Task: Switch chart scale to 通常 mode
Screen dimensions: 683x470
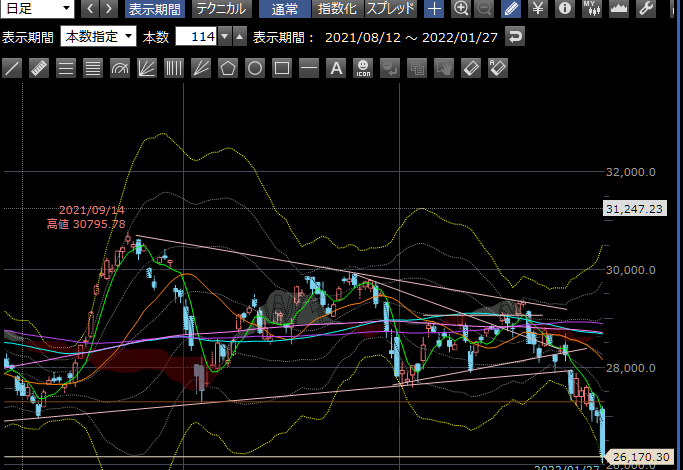Action: (284, 9)
